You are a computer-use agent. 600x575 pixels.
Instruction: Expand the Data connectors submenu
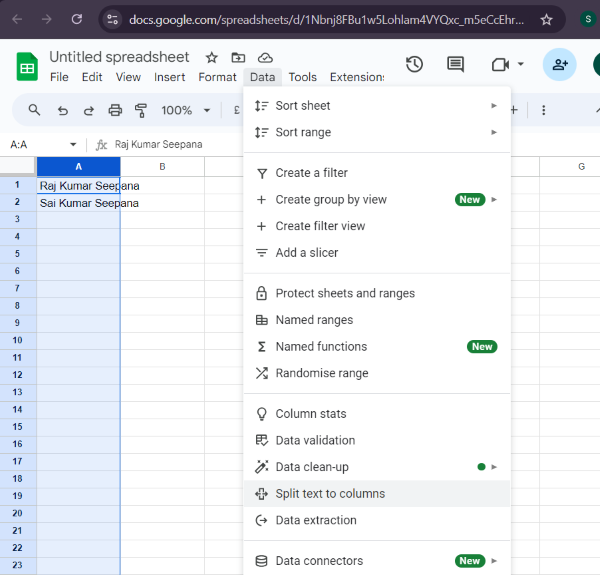(x=494, y=561)
